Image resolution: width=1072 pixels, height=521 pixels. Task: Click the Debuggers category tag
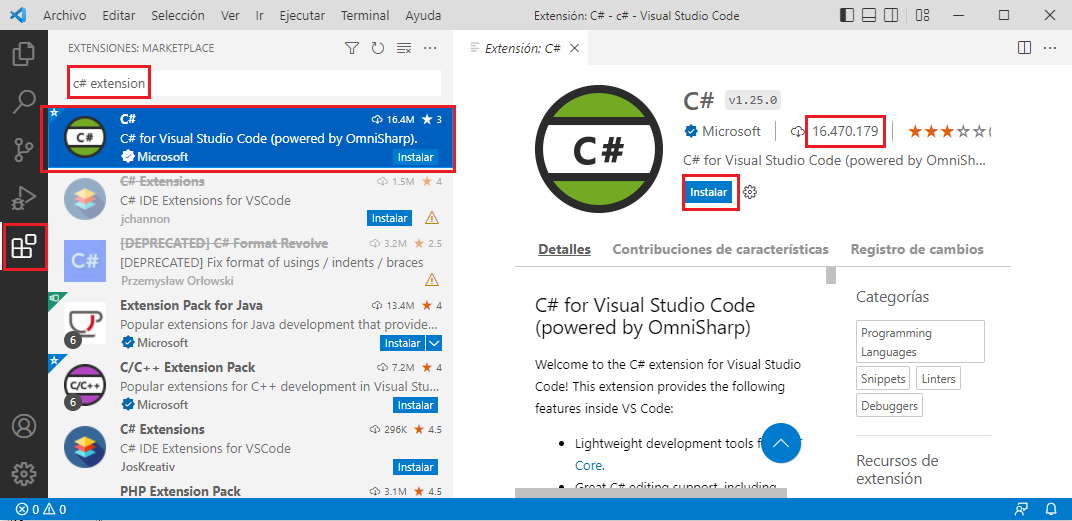[889, 405]
